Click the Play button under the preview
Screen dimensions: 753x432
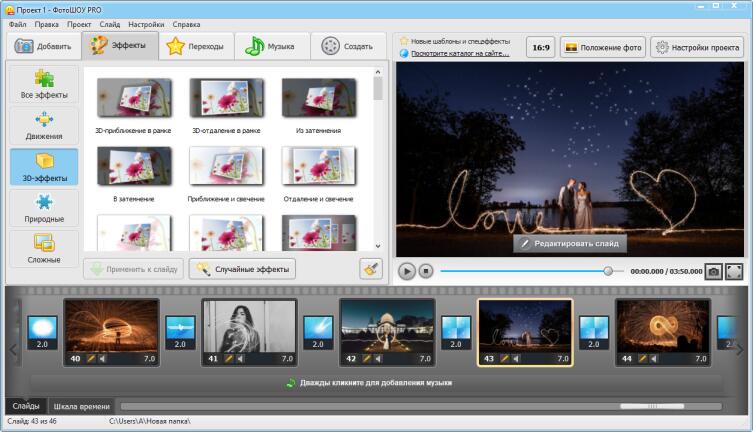pyautogui.click(x=406, y=271)
